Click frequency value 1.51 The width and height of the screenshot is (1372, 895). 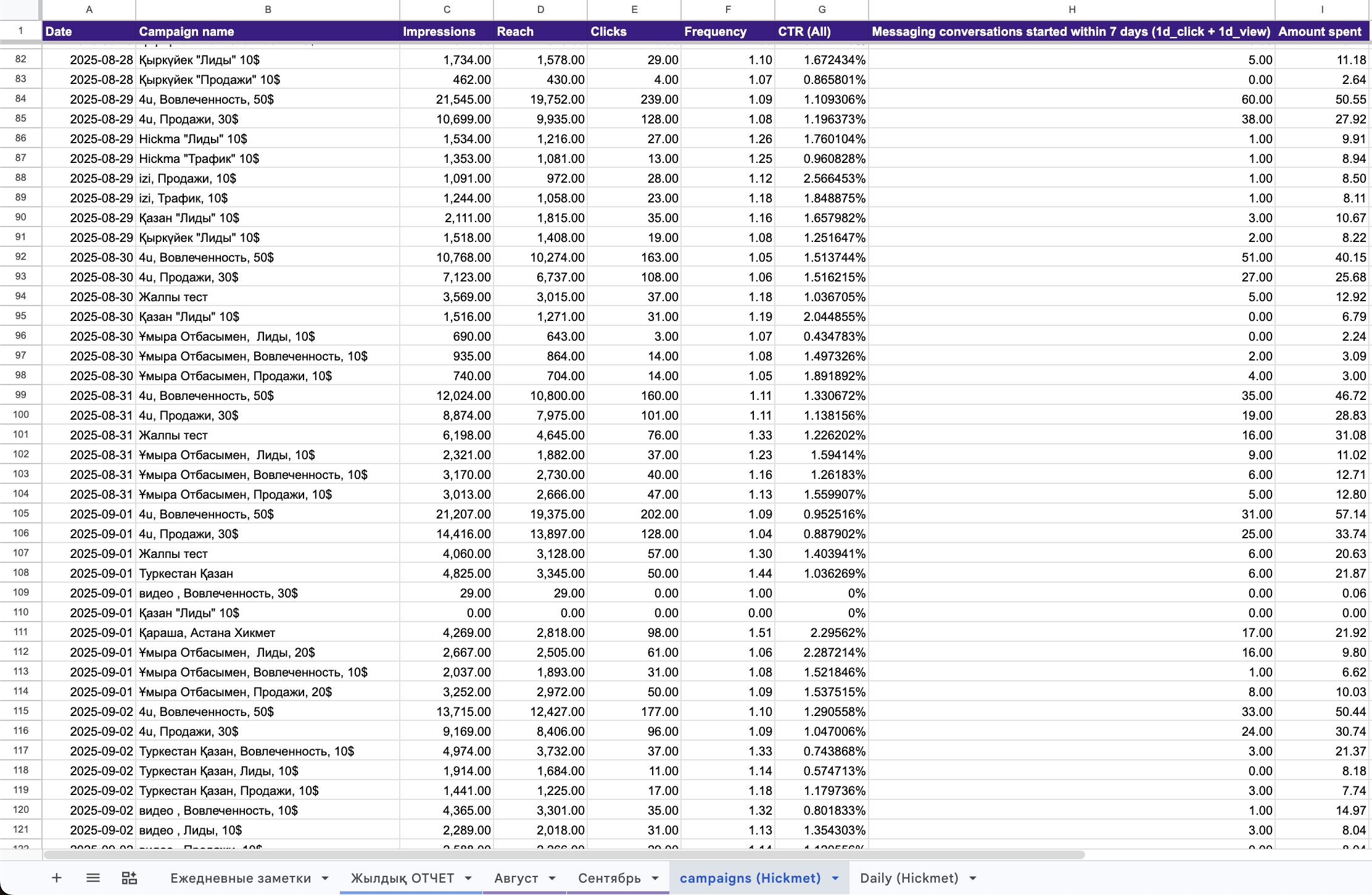tap(728, 633)
